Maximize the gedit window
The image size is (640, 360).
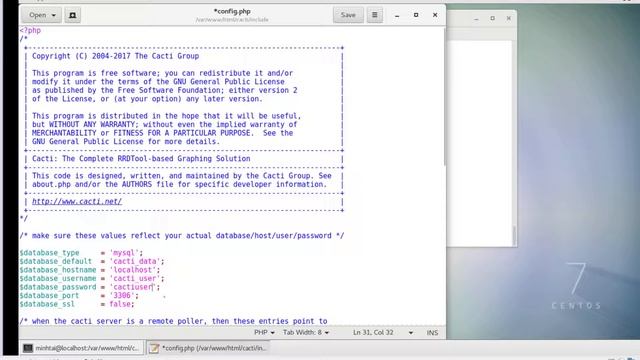pyautogui.click(x=416, y=15)
